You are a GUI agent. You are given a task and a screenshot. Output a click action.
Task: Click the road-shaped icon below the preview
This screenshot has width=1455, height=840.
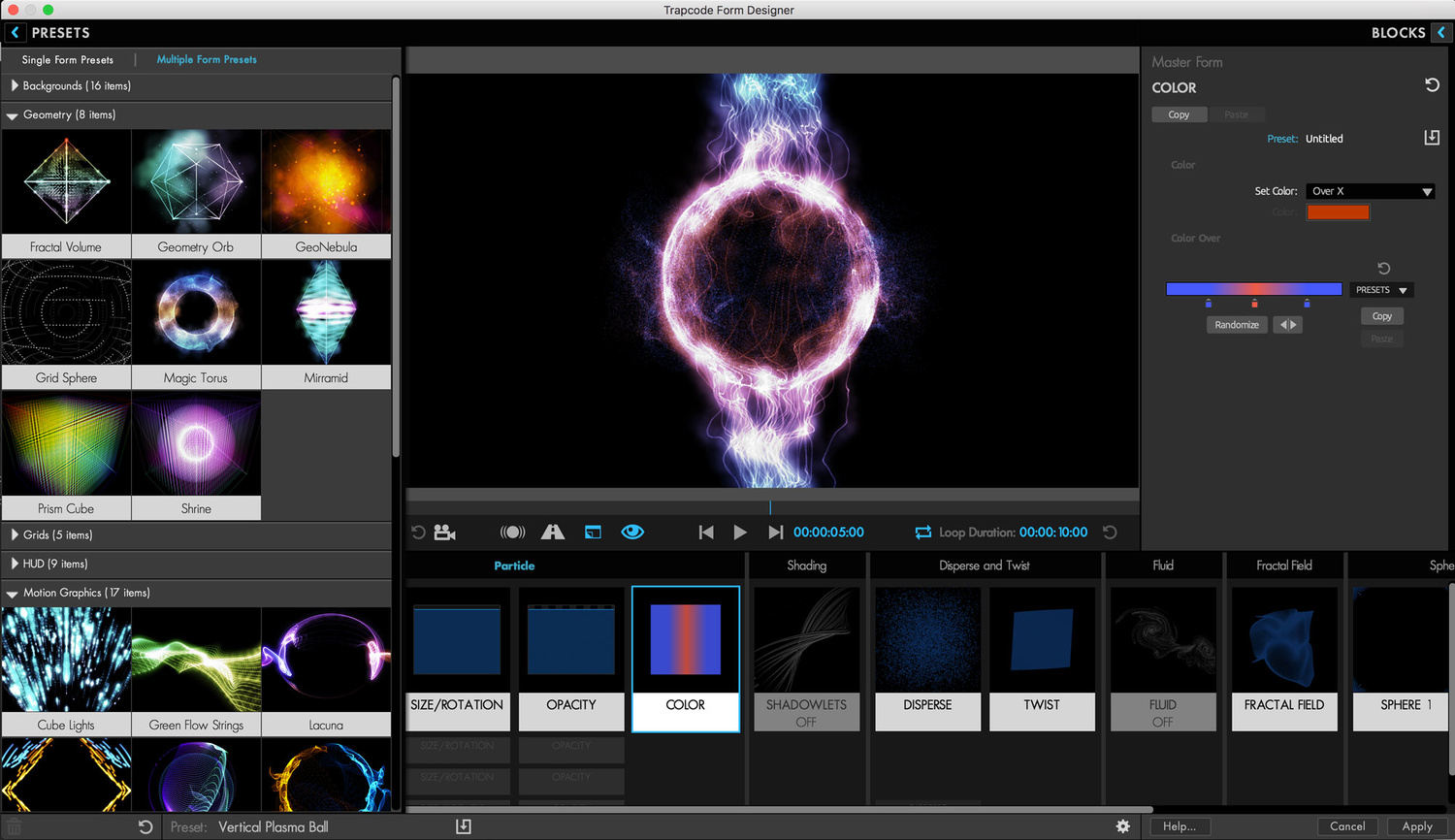click(553, 533)
